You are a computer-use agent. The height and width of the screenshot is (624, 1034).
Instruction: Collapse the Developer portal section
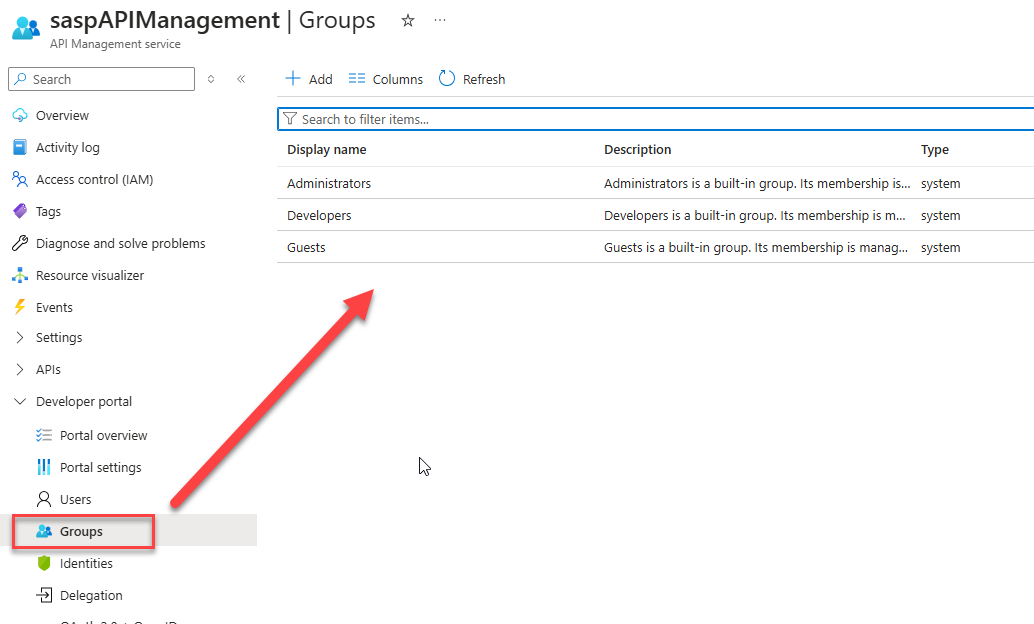point(20,402)
